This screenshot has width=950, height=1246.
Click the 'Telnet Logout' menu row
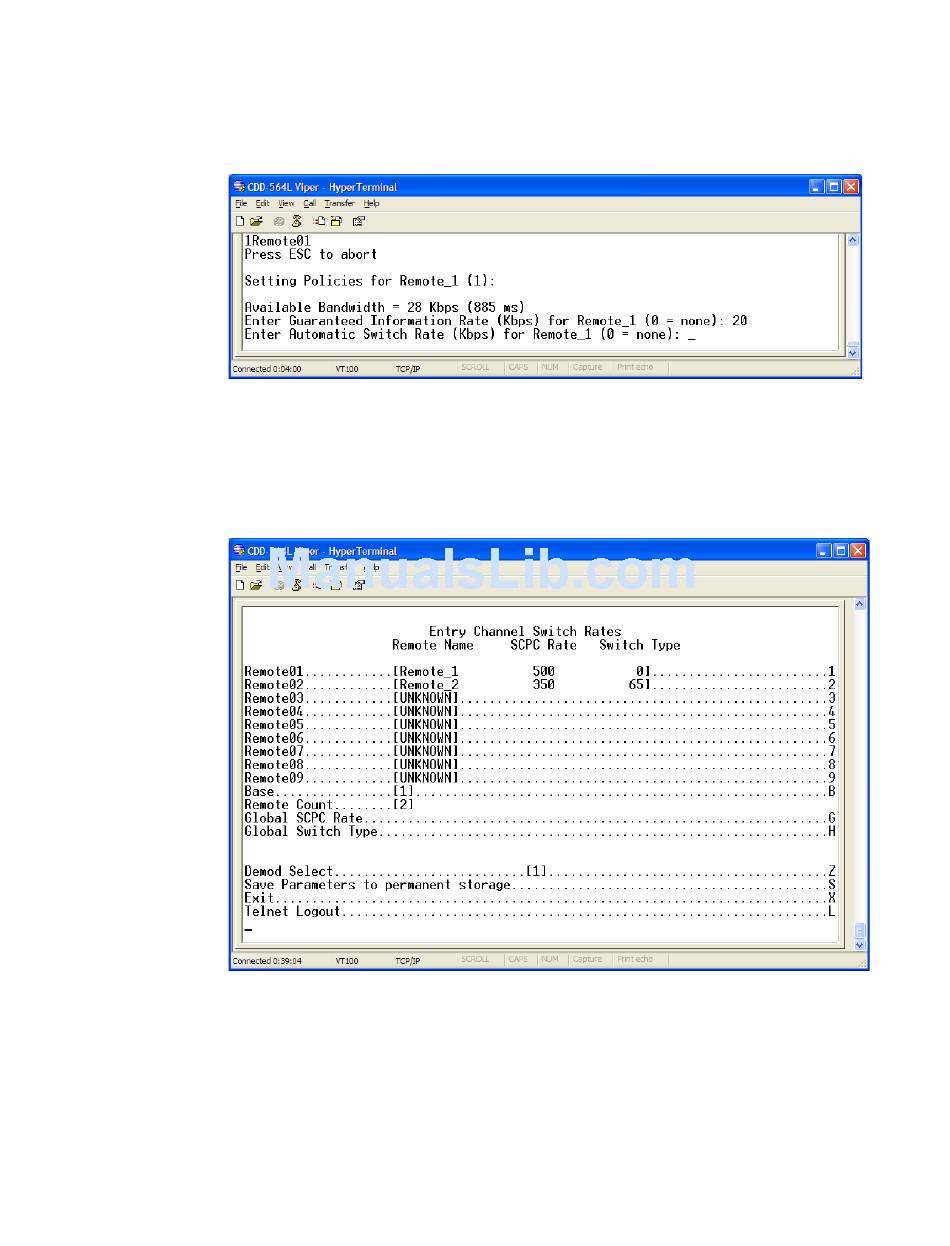(x=540, y=911)
